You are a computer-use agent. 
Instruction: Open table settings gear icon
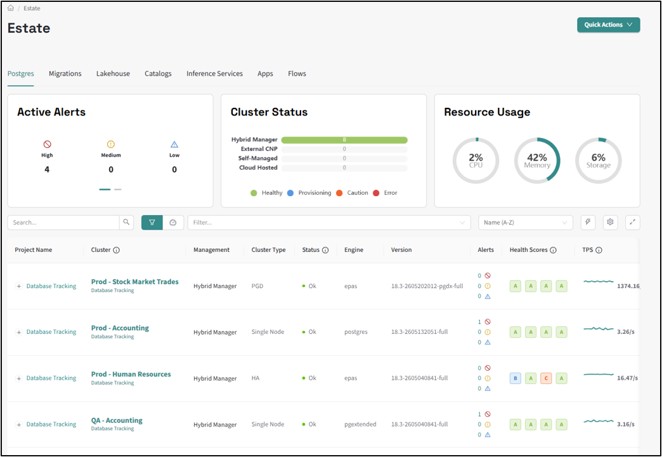[610, 222]
